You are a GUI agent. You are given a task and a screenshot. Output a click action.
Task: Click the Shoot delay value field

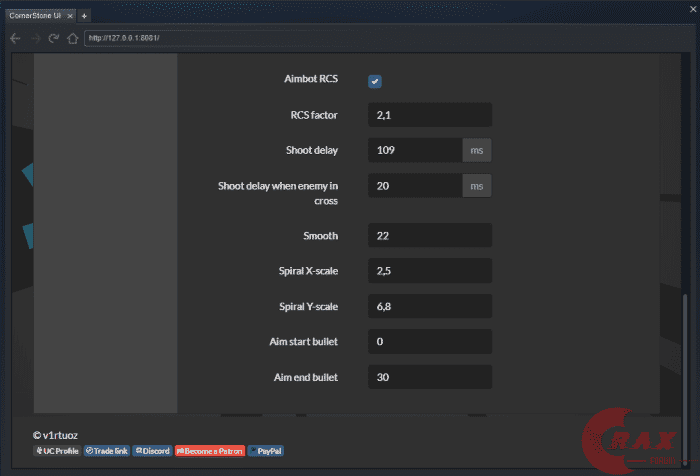click(415, 150)
